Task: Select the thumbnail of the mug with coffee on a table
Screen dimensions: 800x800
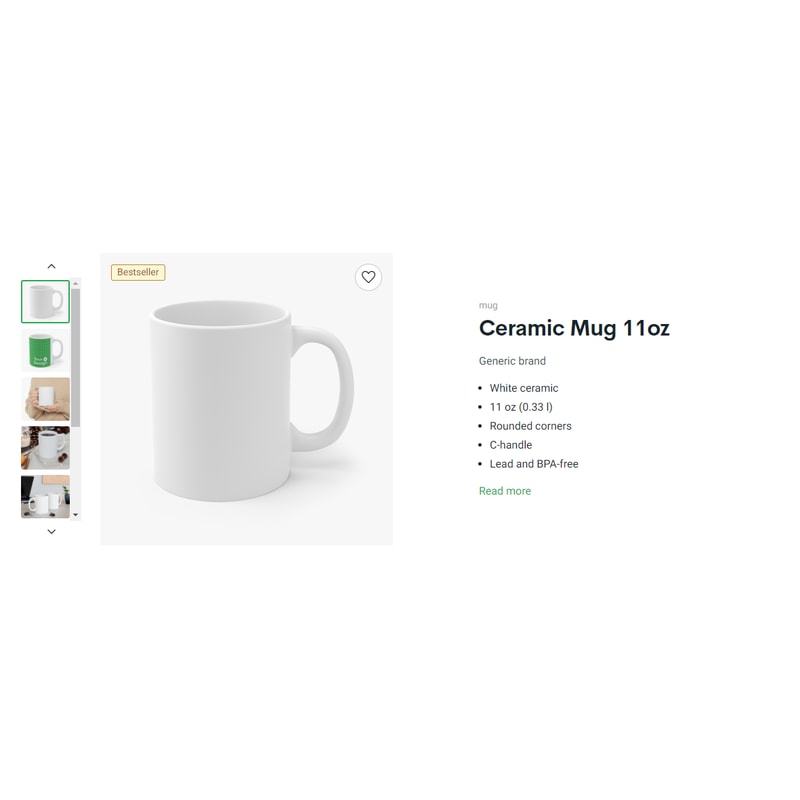Action: click(x=45, y=448)
